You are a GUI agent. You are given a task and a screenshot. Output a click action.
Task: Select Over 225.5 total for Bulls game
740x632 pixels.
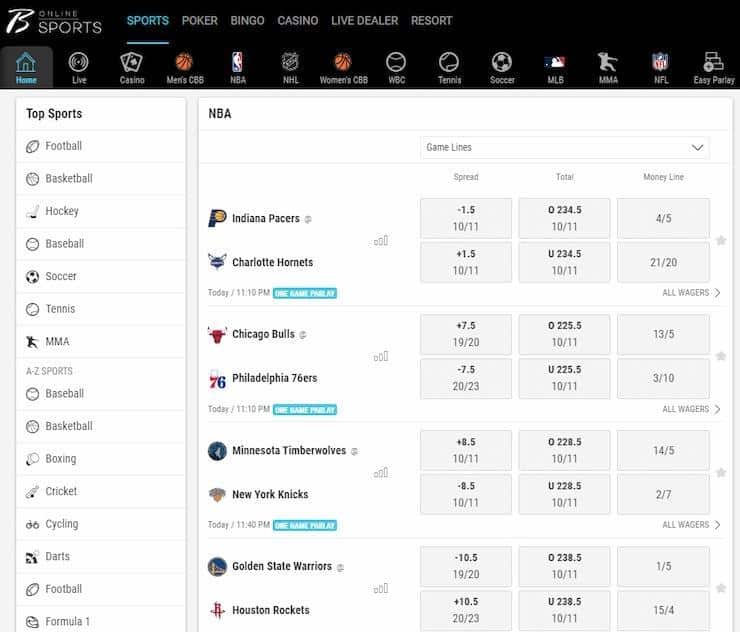[x=564, y=334]
